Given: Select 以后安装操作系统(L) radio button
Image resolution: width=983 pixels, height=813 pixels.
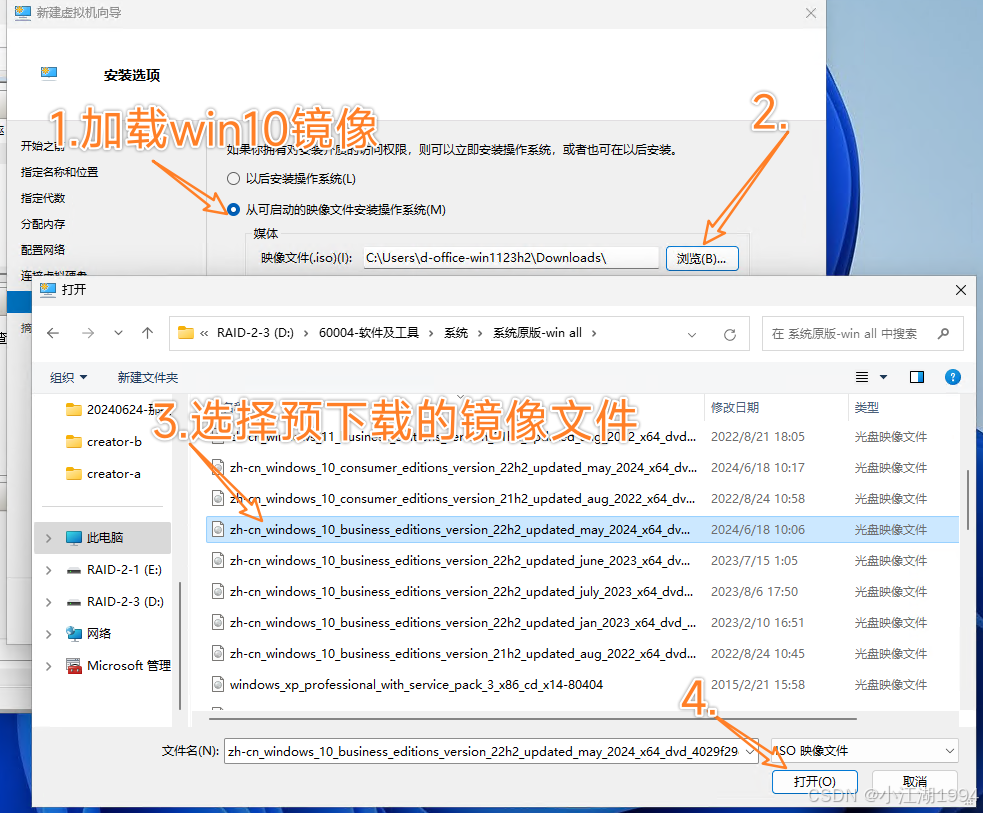Looking at the screenshot, I should [233, 179].
